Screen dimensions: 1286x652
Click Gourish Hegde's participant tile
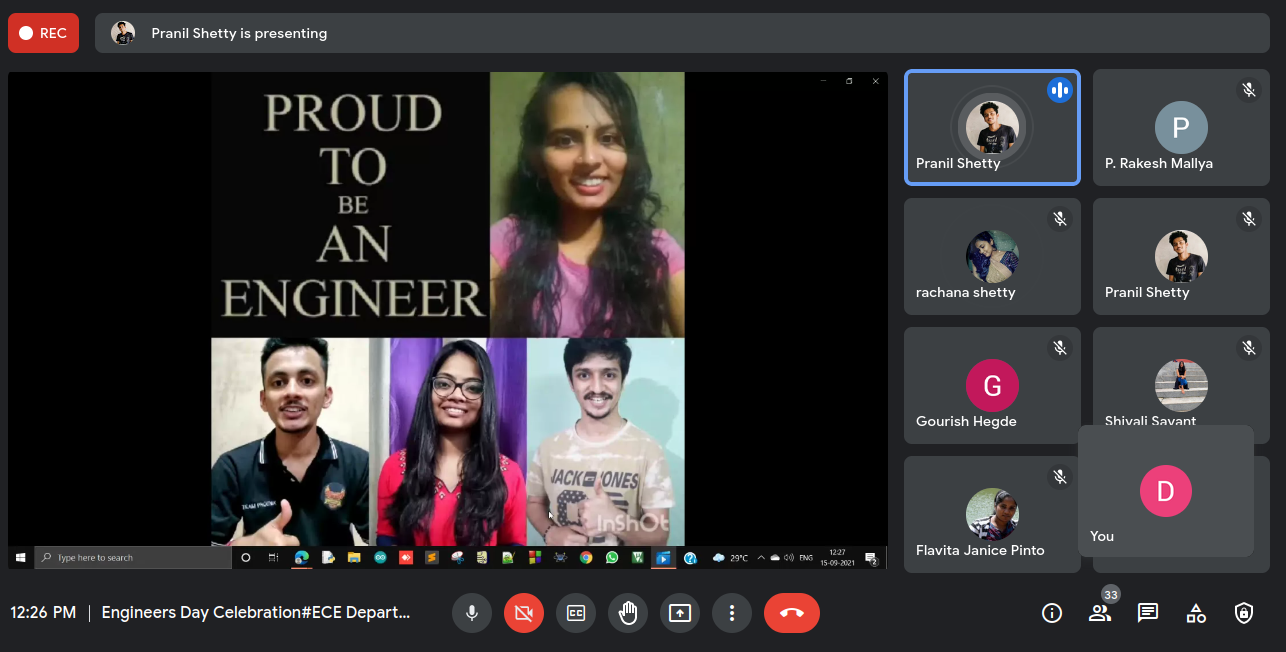point(992,386)
